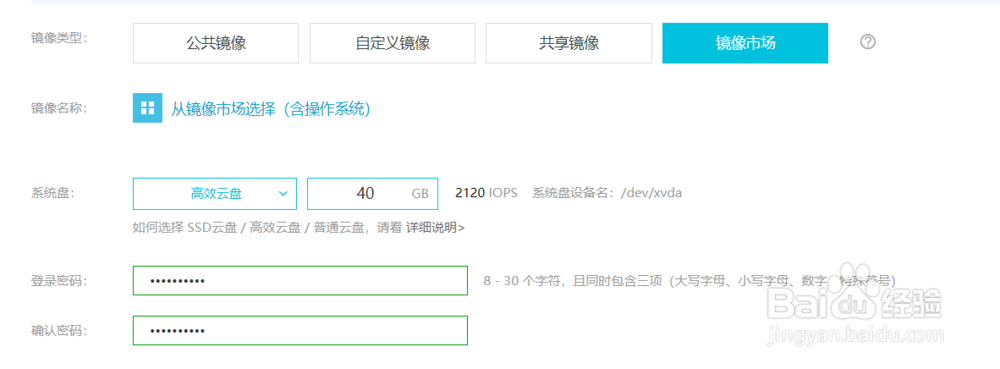Click the 2120 IOPS text

(486, 192)
